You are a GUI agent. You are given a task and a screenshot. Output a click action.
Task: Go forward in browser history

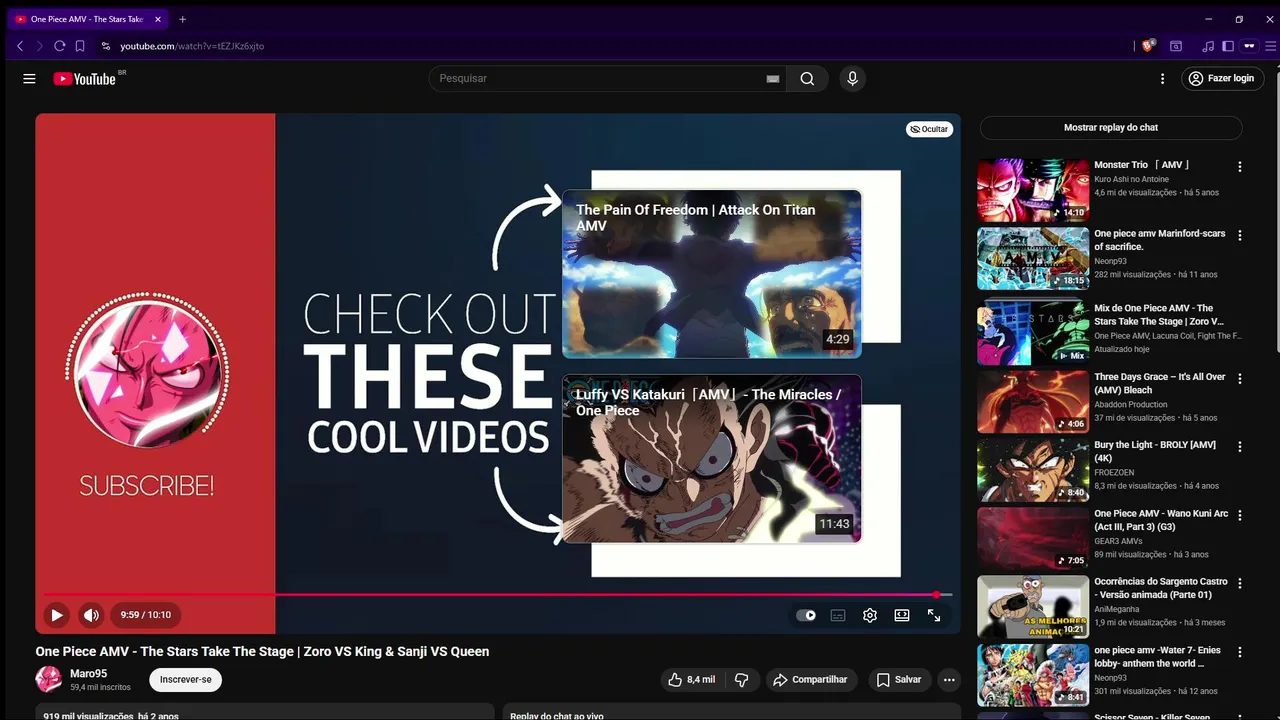[x=40, y=46]
